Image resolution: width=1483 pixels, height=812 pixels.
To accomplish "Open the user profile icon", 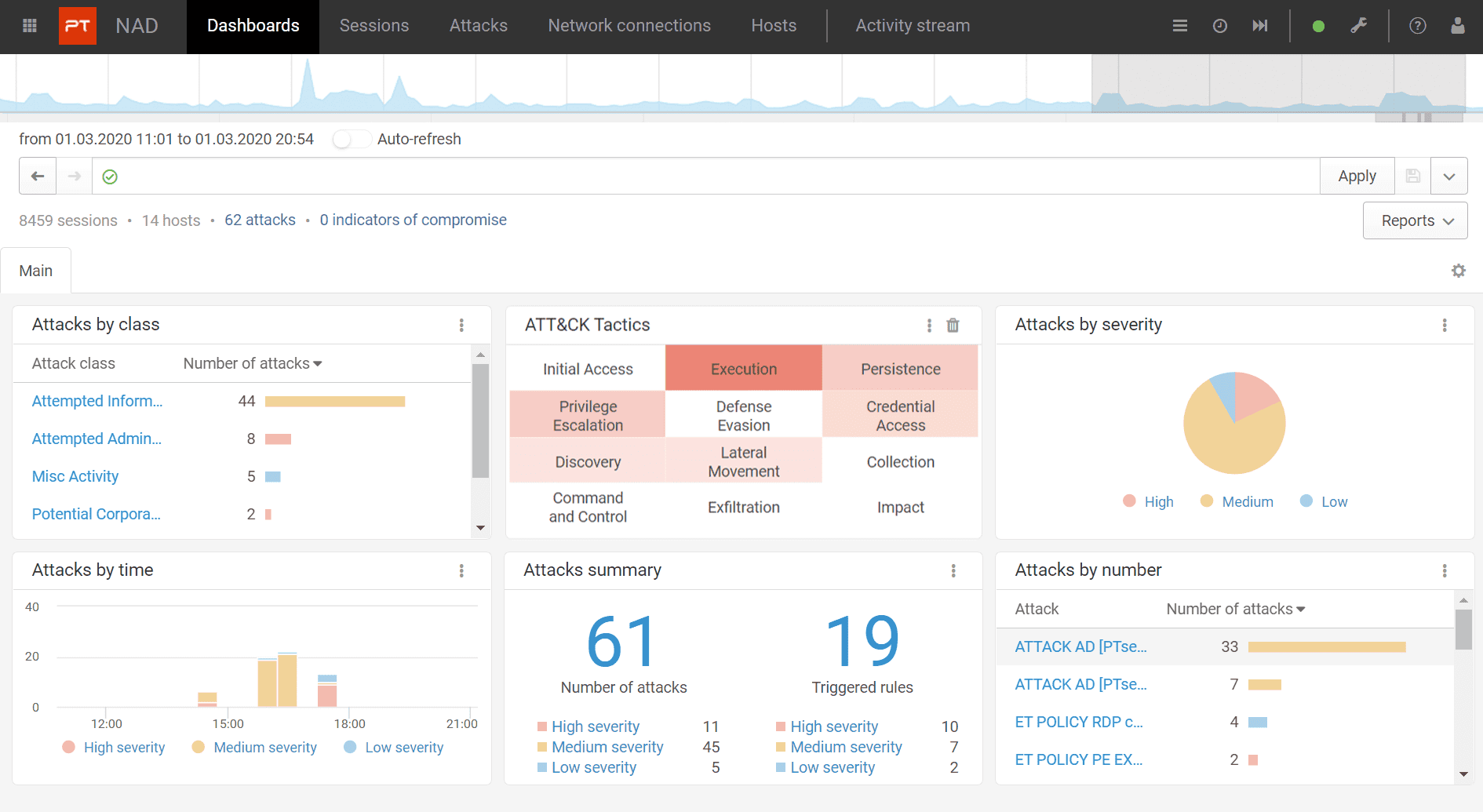I will (x=1457, y=26).
